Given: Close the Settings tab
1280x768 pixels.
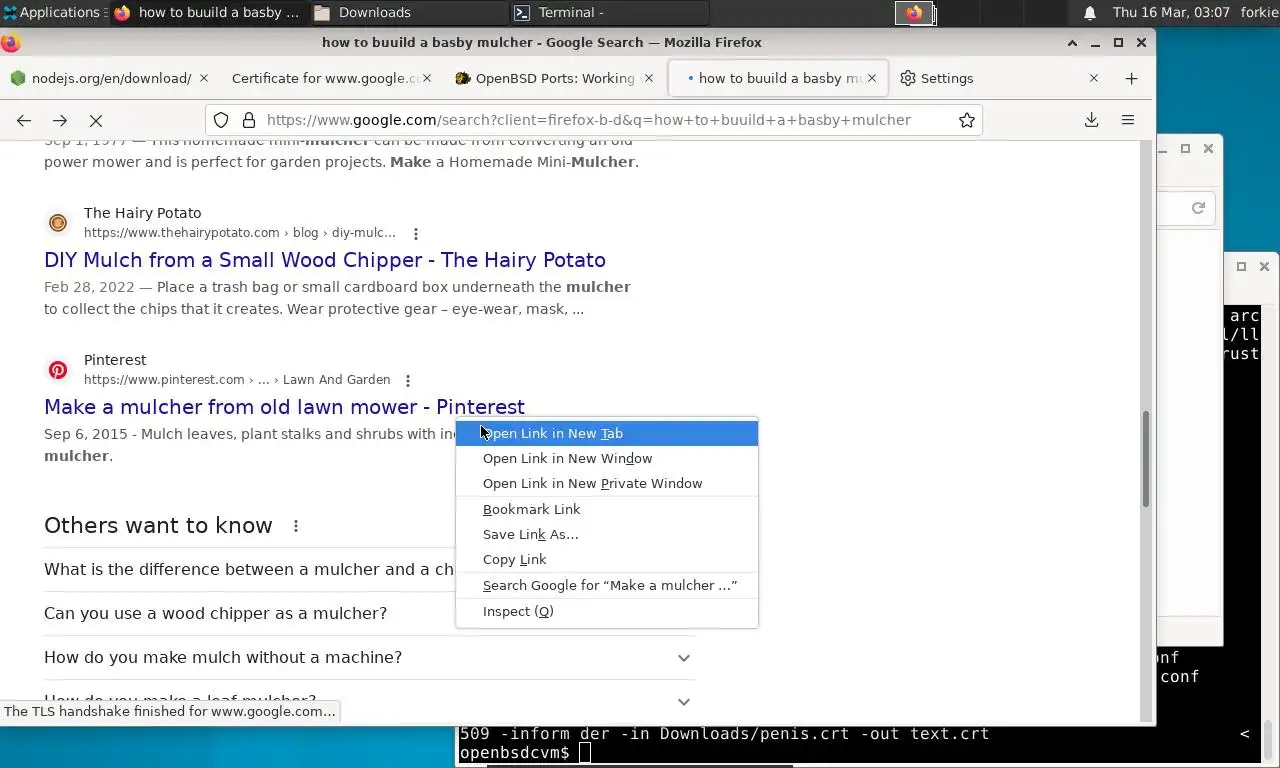Looking at the screenshot, I should (x=1093, y=78).
